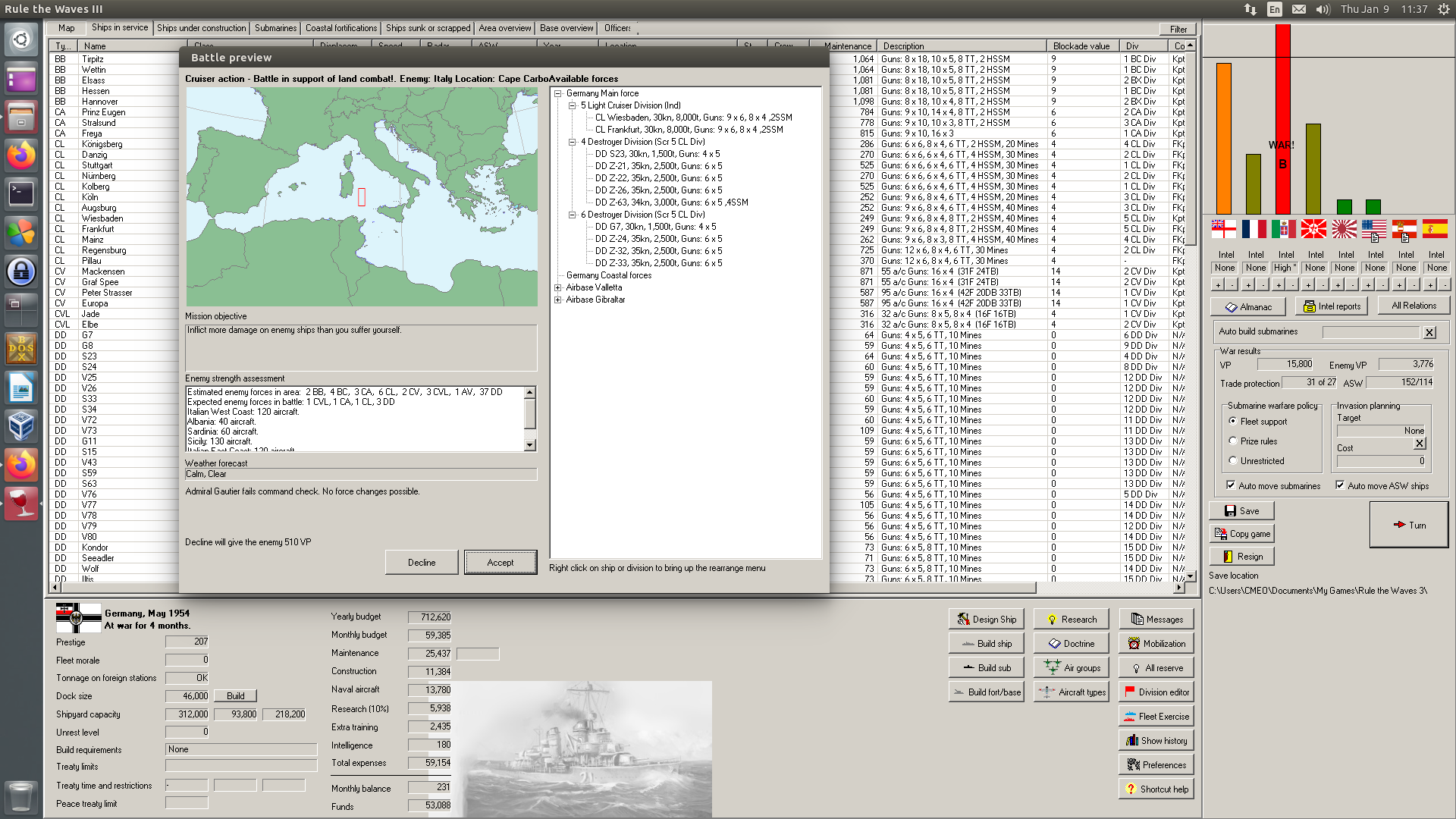Image resolution: width=1456 pixels, height=819 pixels.
Task: Open the Base overview tab
Action: 566,28
